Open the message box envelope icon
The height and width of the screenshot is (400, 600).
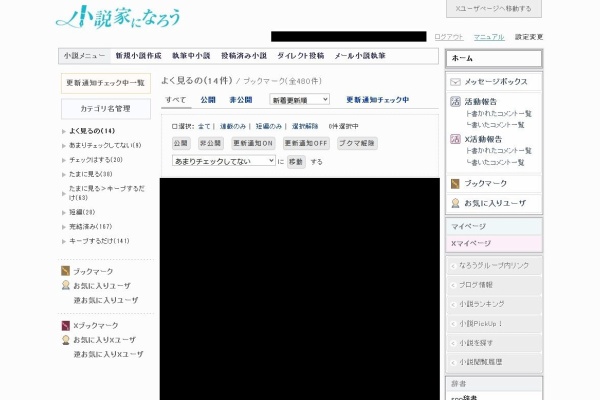pyautogui.click(x=455, y=82)
